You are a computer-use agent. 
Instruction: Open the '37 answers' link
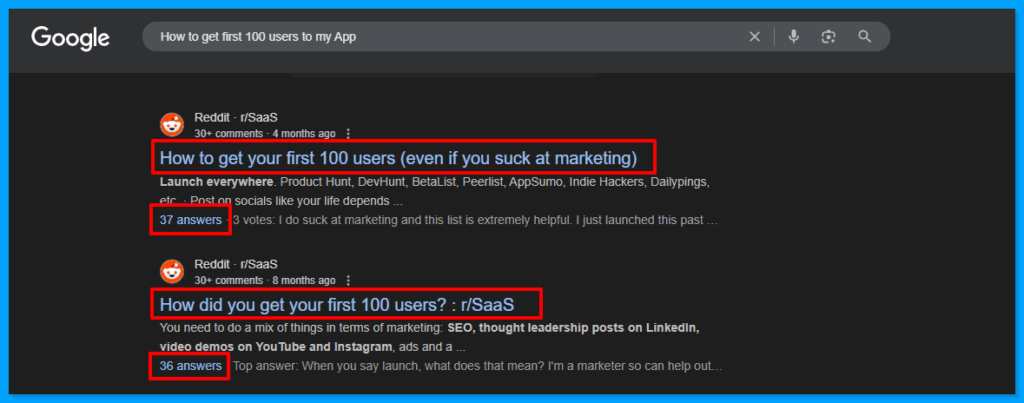(191, 220)
